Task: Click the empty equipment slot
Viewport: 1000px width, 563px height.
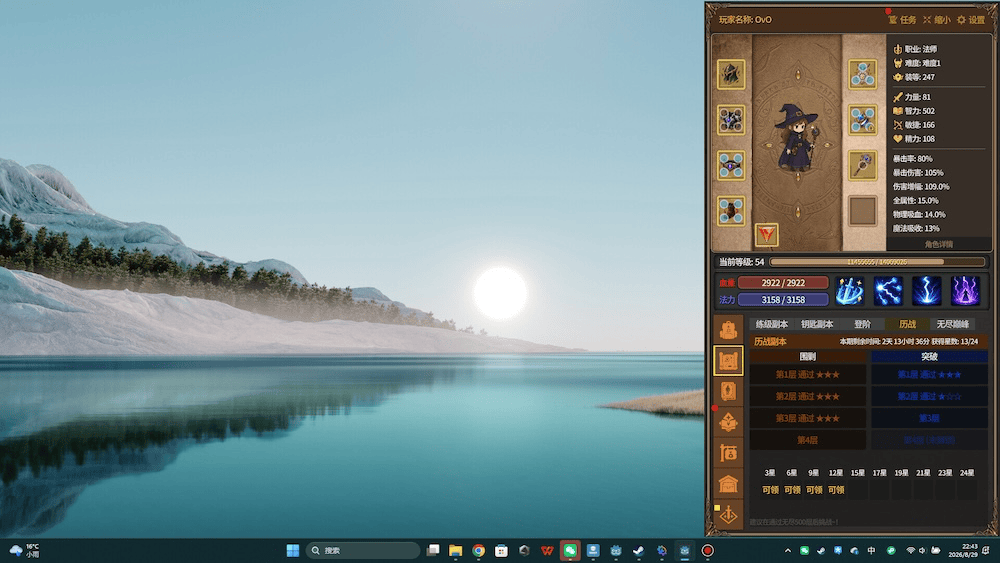Action: click(x=862, y=211)
